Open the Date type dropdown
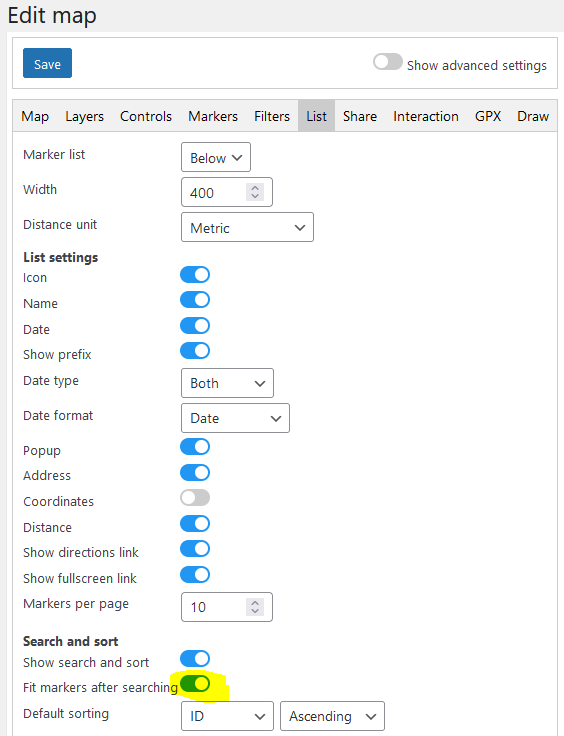564x736 pixels. [x=227, y=383]
